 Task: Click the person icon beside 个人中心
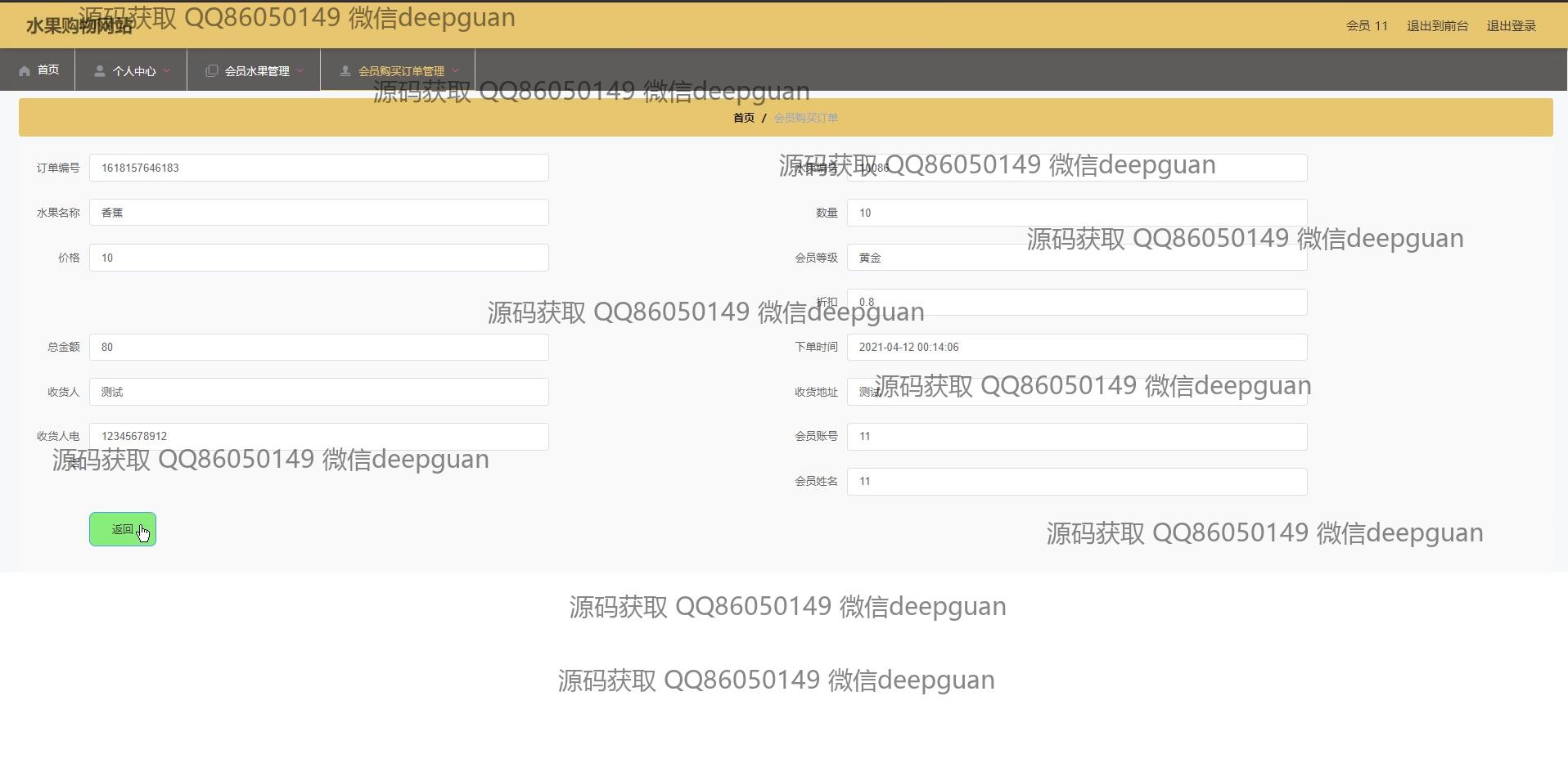coord(99,71)
